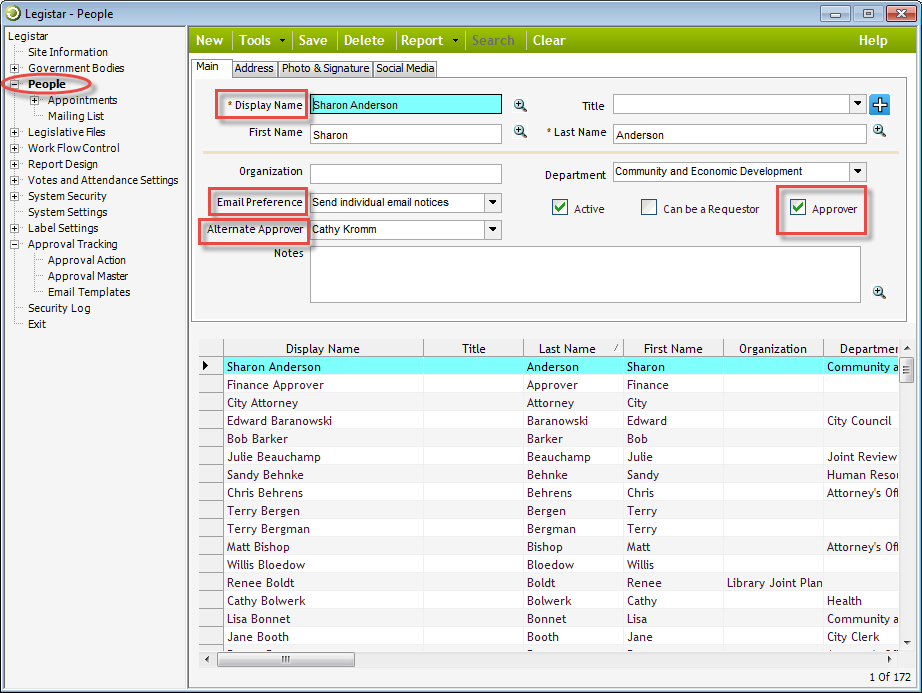Open the Social Media tab
Image resolution: width=922 pixels, height=693 pixels.
click(x=405, y=68)
